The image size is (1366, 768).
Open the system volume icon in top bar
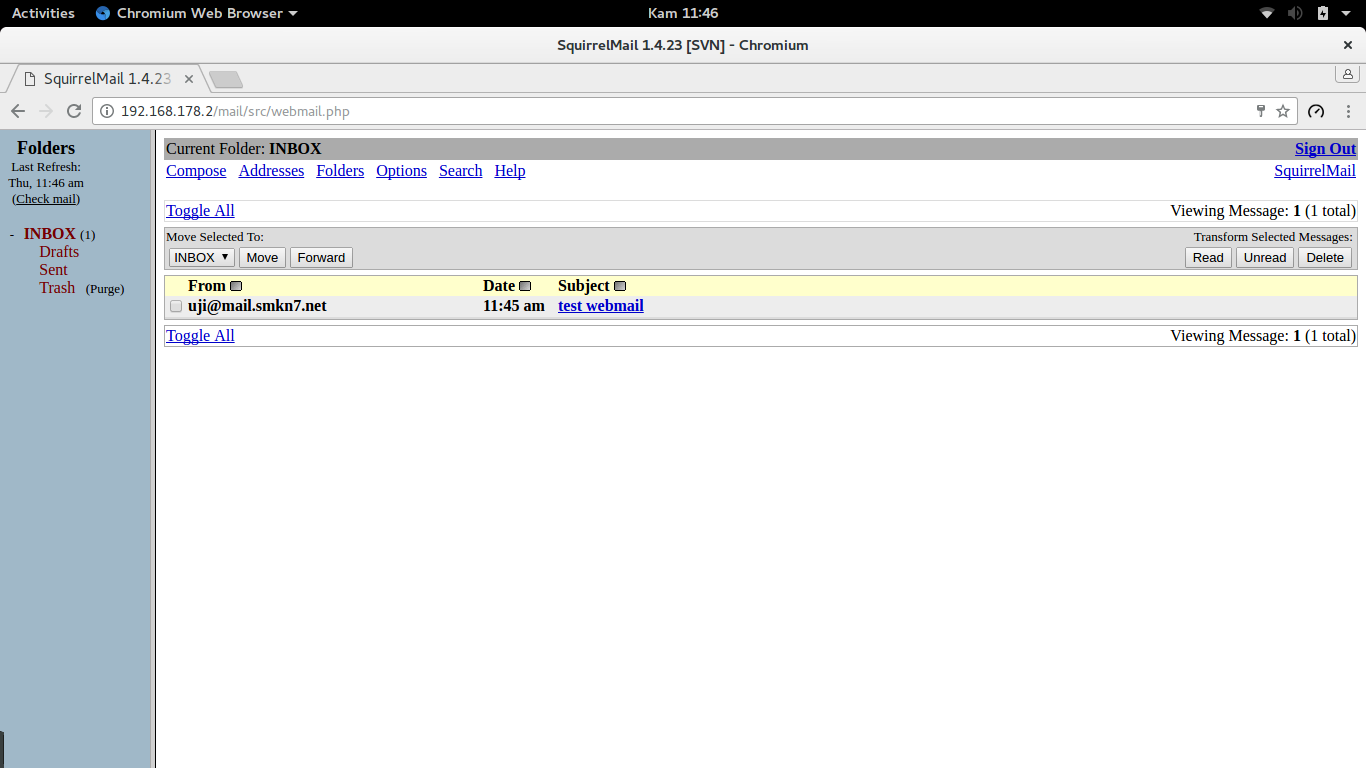tap(1295, 13)
